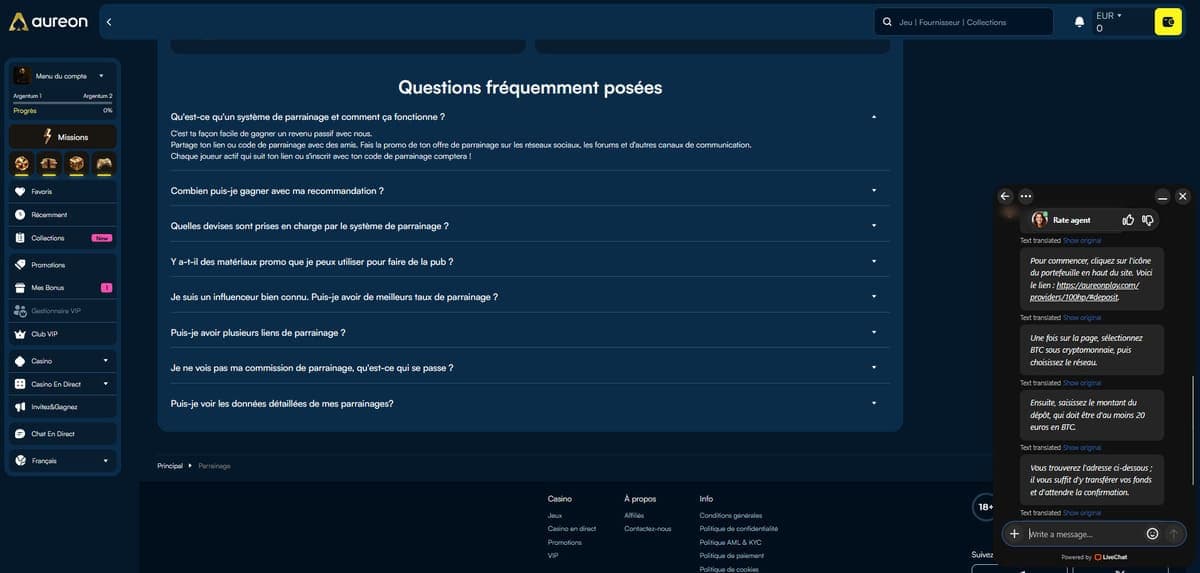Image resolution: width=1200 pixels, height=573 pixels.
Task: Expand 'Je suis un influenceur bien connu' question
Action: 530,297
